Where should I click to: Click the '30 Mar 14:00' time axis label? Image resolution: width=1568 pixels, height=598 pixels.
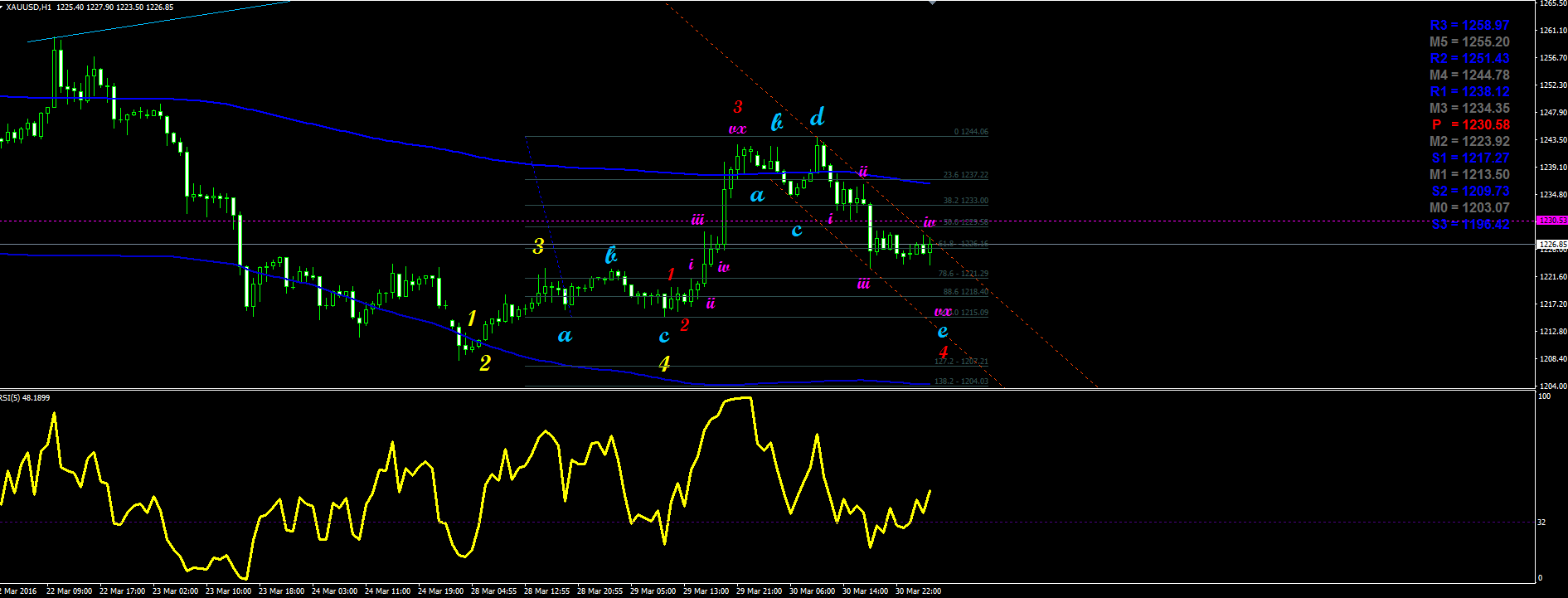(x=866, y=591)
